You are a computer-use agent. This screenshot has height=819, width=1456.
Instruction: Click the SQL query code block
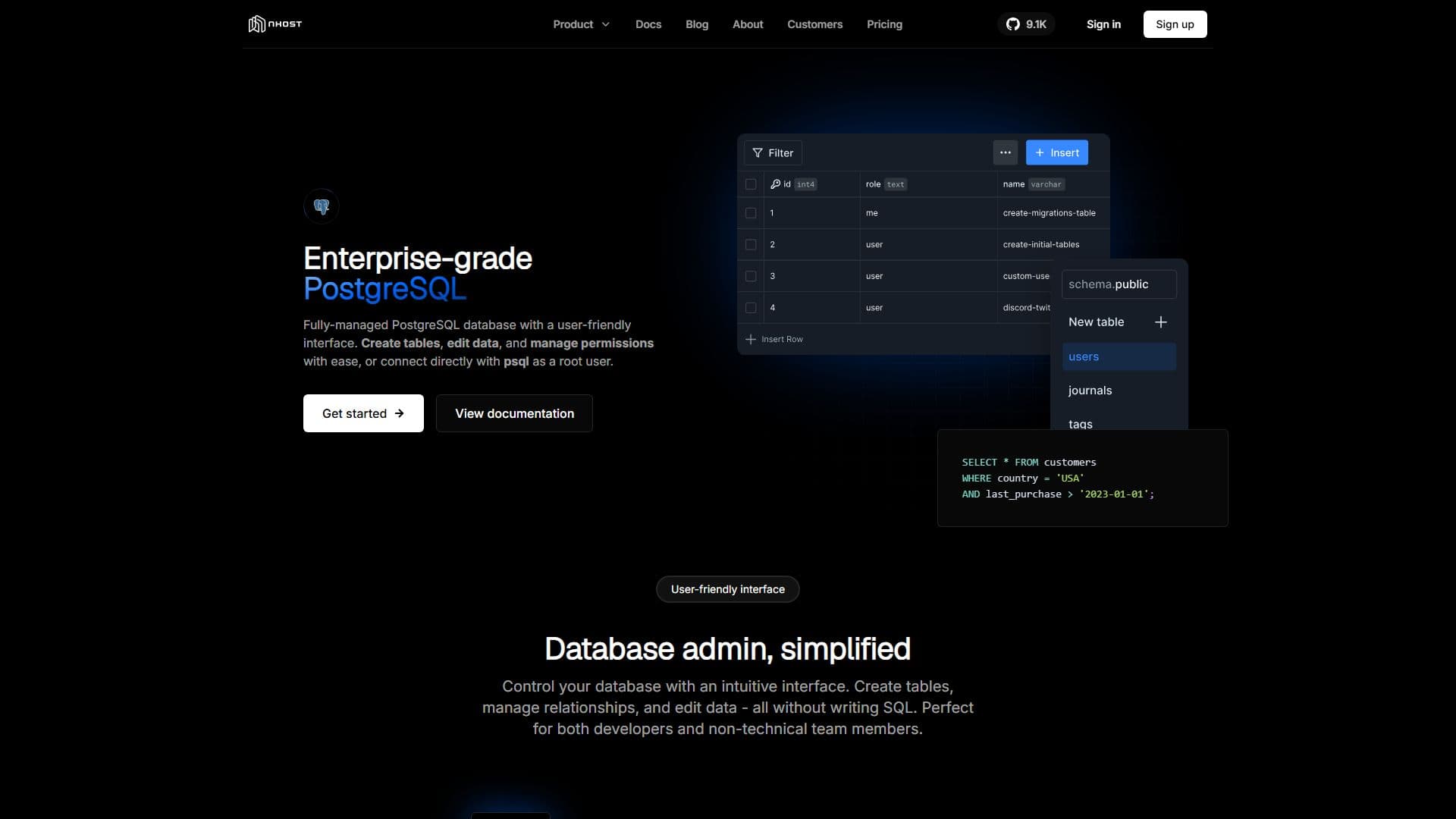pos(1082,478)
